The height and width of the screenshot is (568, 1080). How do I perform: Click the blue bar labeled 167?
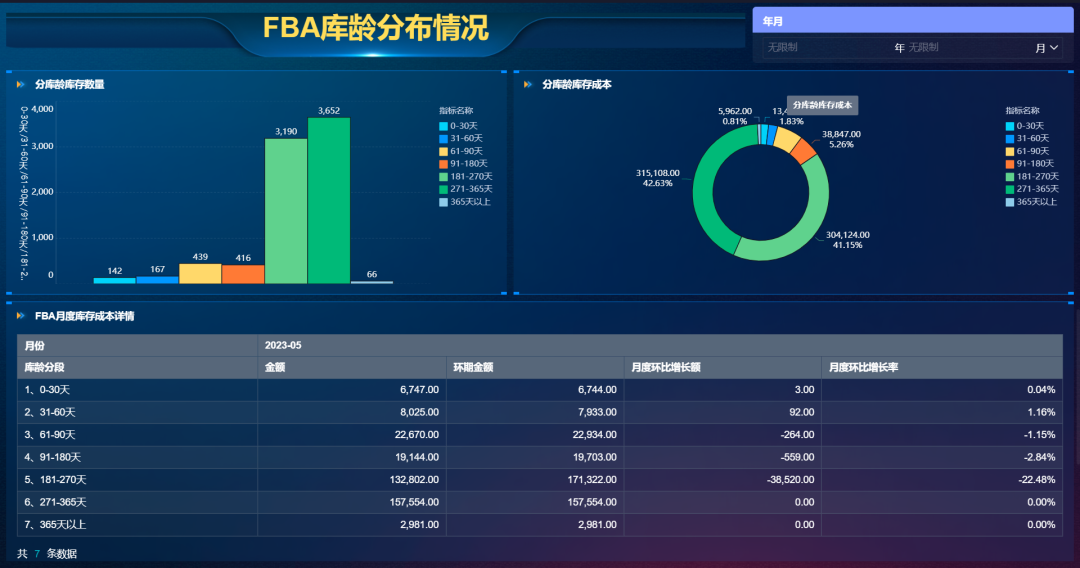(x=157, y=280)
